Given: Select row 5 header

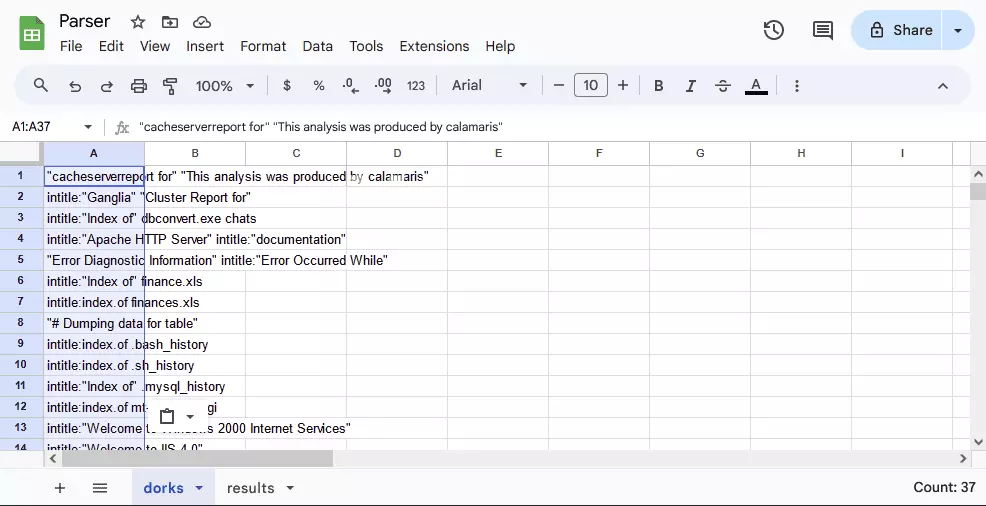Looking at the screenshot, I should pos(21,260).
